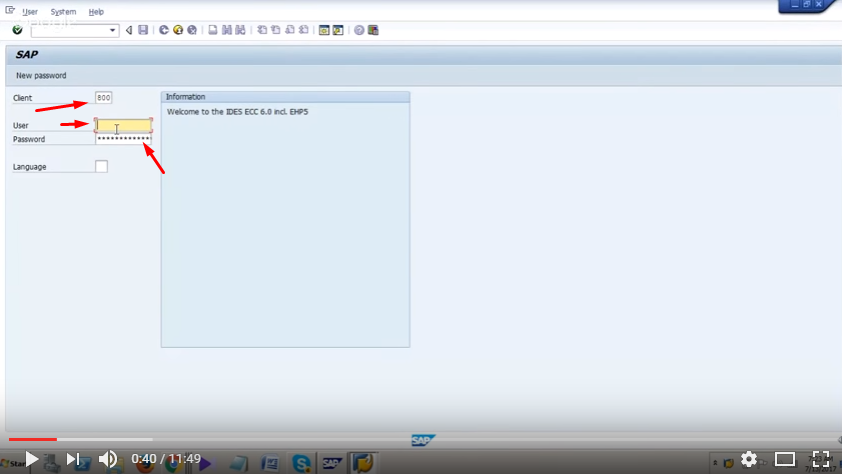
Task: Enter fullscreen mode
Action: 821,459
